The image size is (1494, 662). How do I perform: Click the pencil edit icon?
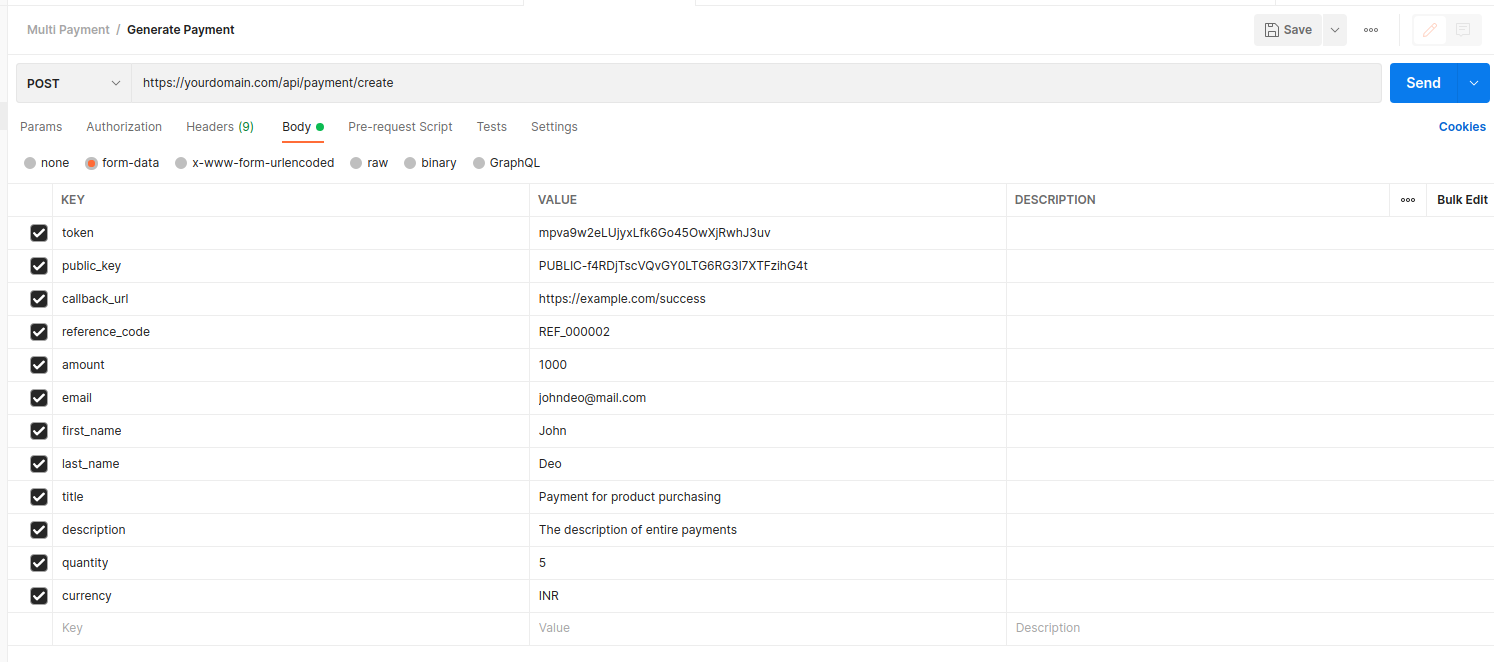[x=1429, y=30]
